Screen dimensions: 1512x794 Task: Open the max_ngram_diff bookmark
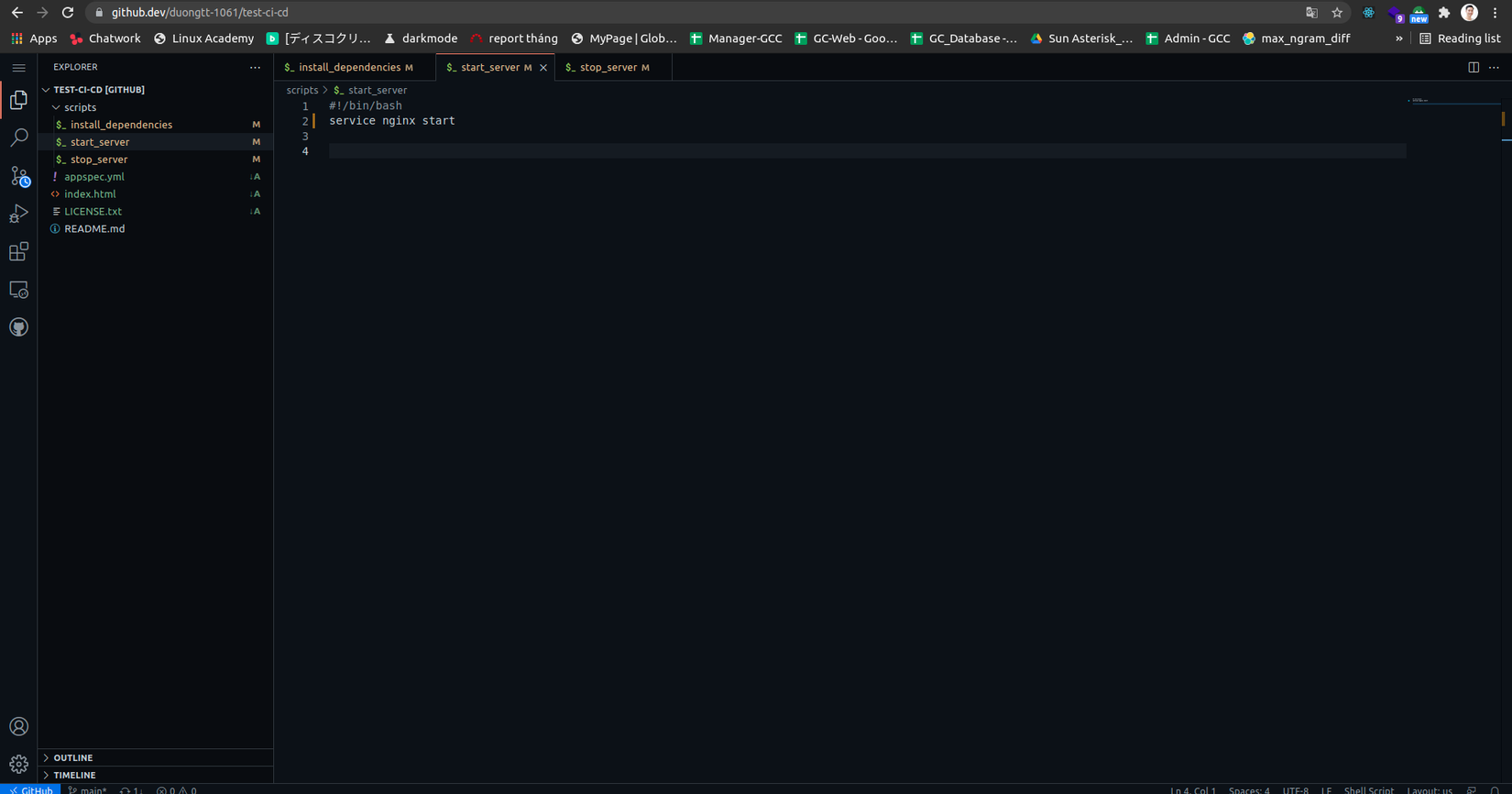(1296, 39)
